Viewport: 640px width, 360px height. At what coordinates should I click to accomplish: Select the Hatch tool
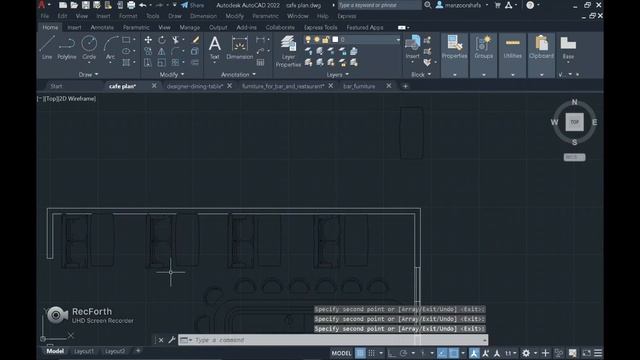tap(126, 62)
